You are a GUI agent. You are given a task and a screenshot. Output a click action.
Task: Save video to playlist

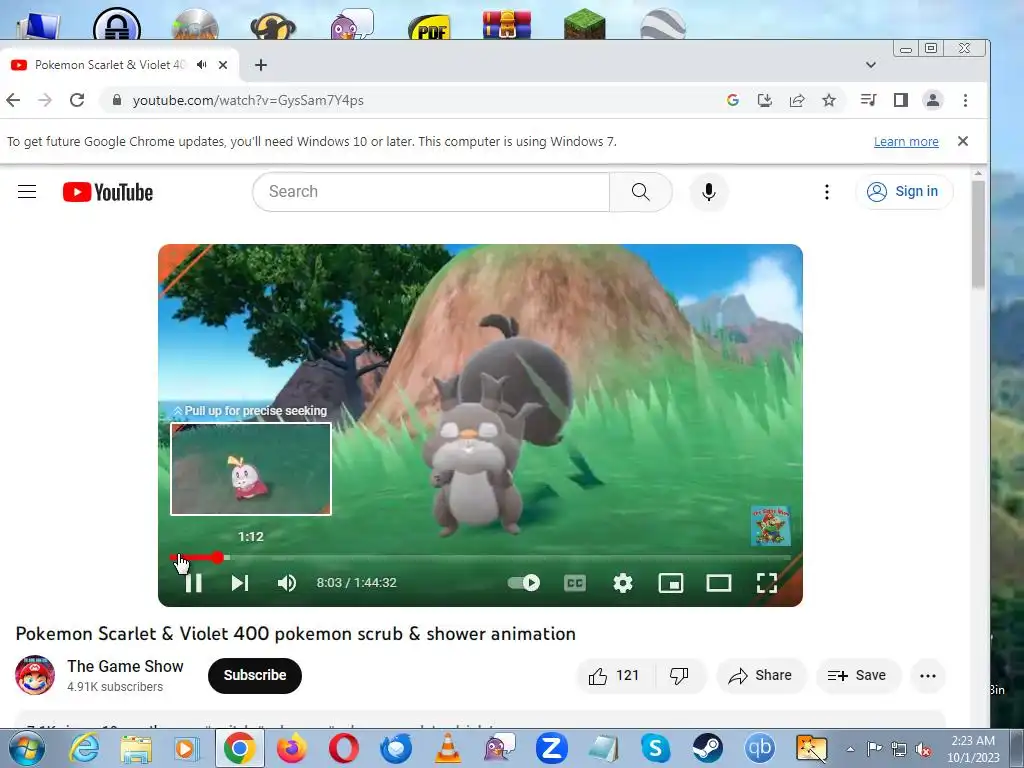[x=858, y=675]
